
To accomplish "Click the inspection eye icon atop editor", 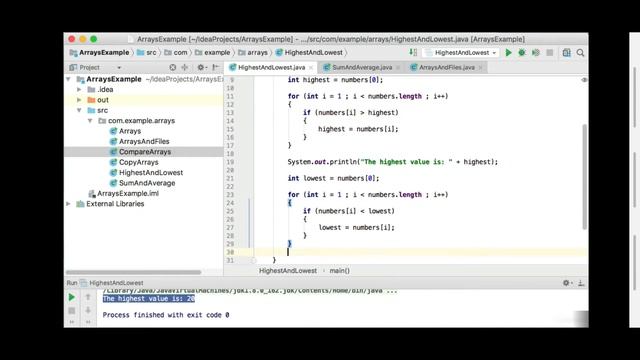I will [584, 80].
